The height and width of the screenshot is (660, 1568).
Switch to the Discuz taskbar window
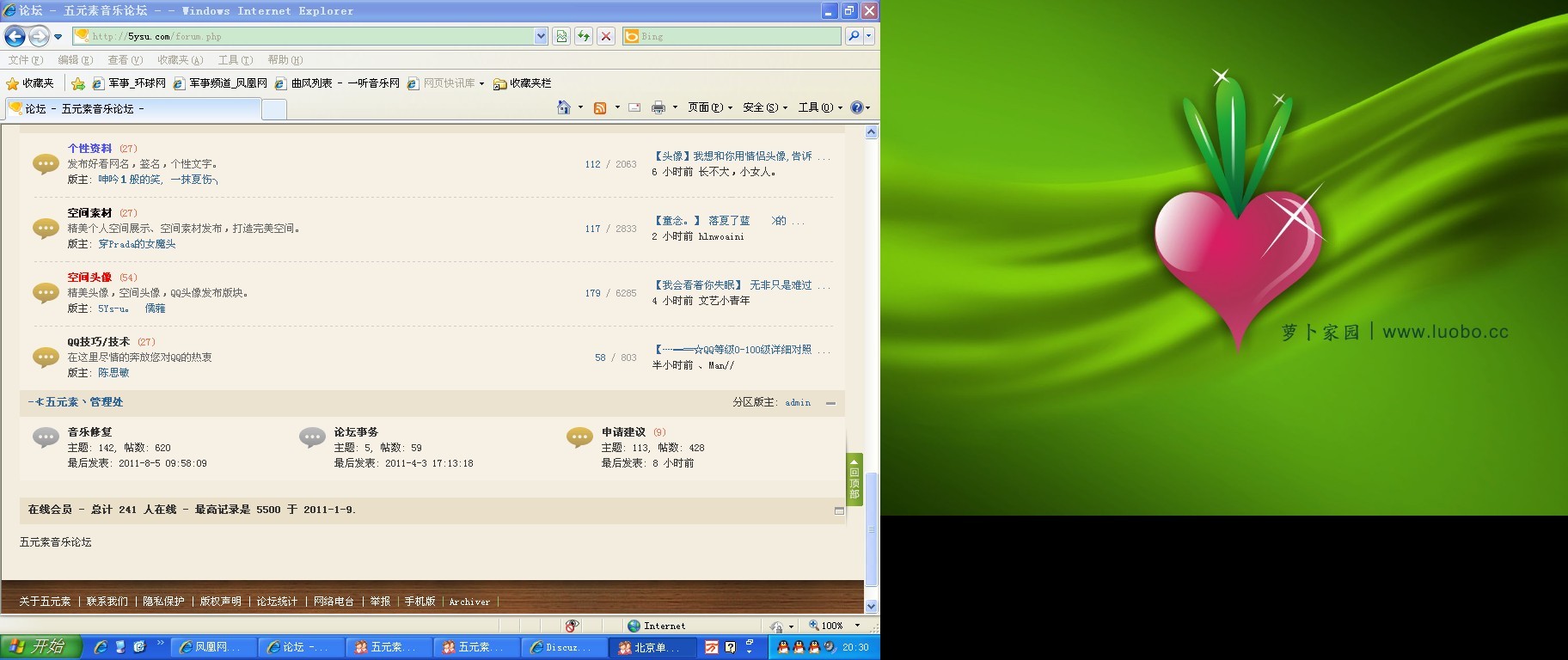point(565,647)
